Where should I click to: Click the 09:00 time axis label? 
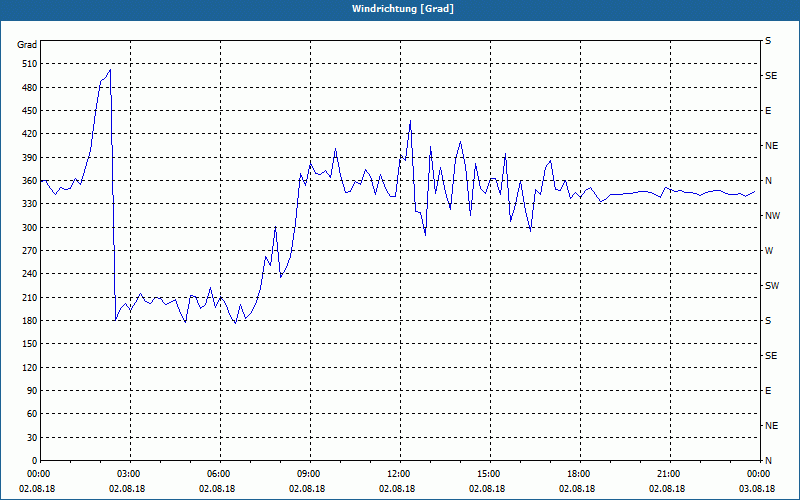tap(307, 474)
